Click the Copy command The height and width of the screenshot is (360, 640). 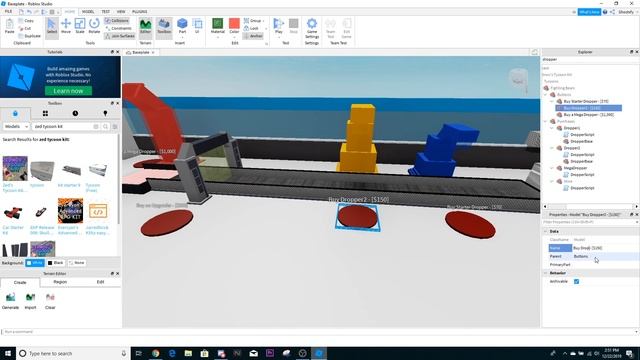coord(26,20)
